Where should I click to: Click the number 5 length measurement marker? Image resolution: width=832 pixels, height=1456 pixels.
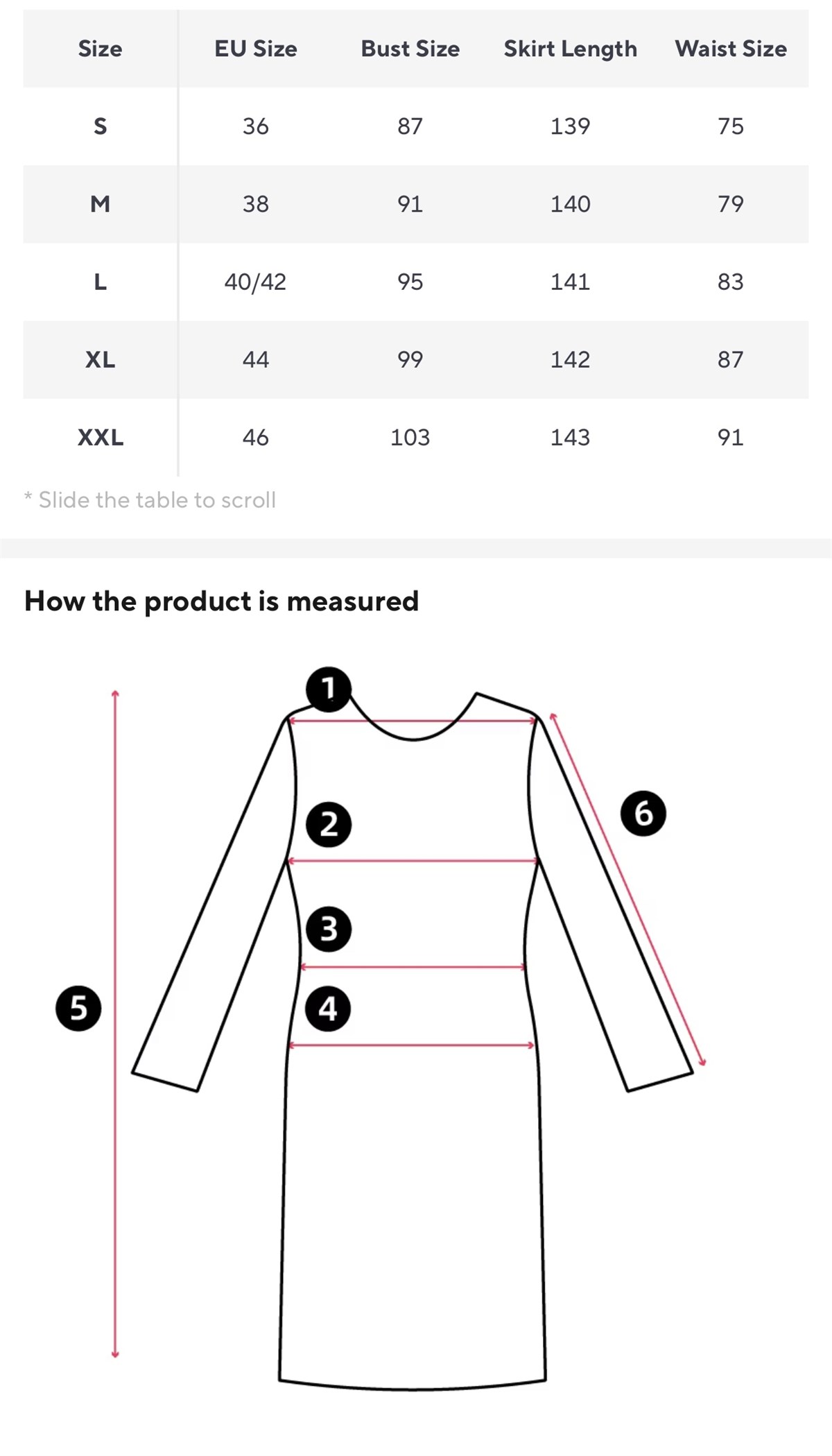(x=78, y=1007)
